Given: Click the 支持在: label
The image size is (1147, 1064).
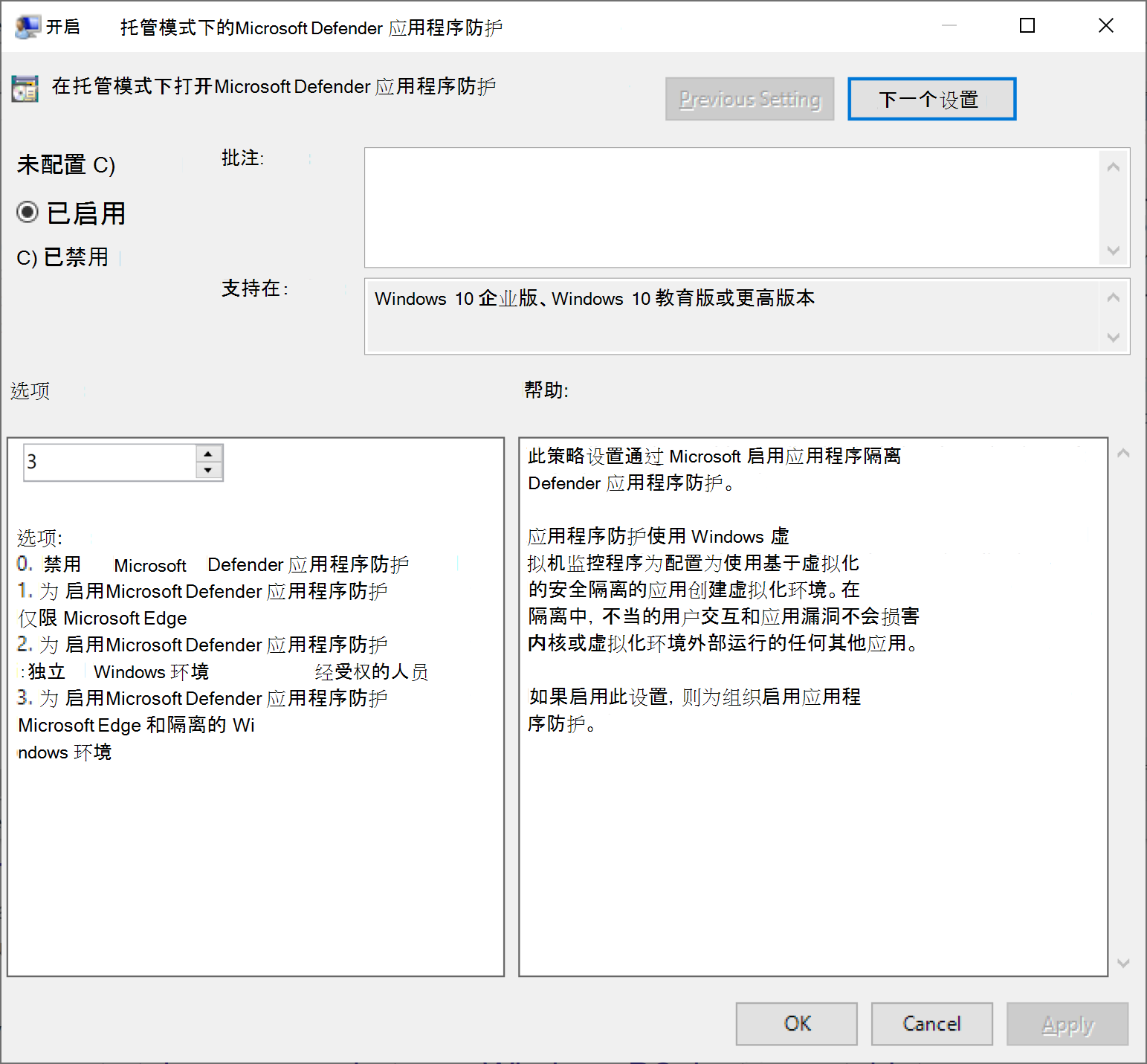Looking at the screenshot, I should pos(255,288).
